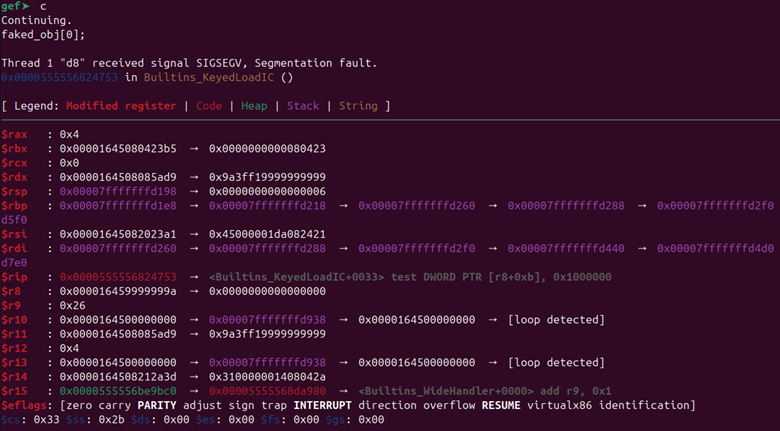Click 0x00007fffffffd2f0 at end of $rbp row
Screen dimensions: 780x431
coord(715,206)
